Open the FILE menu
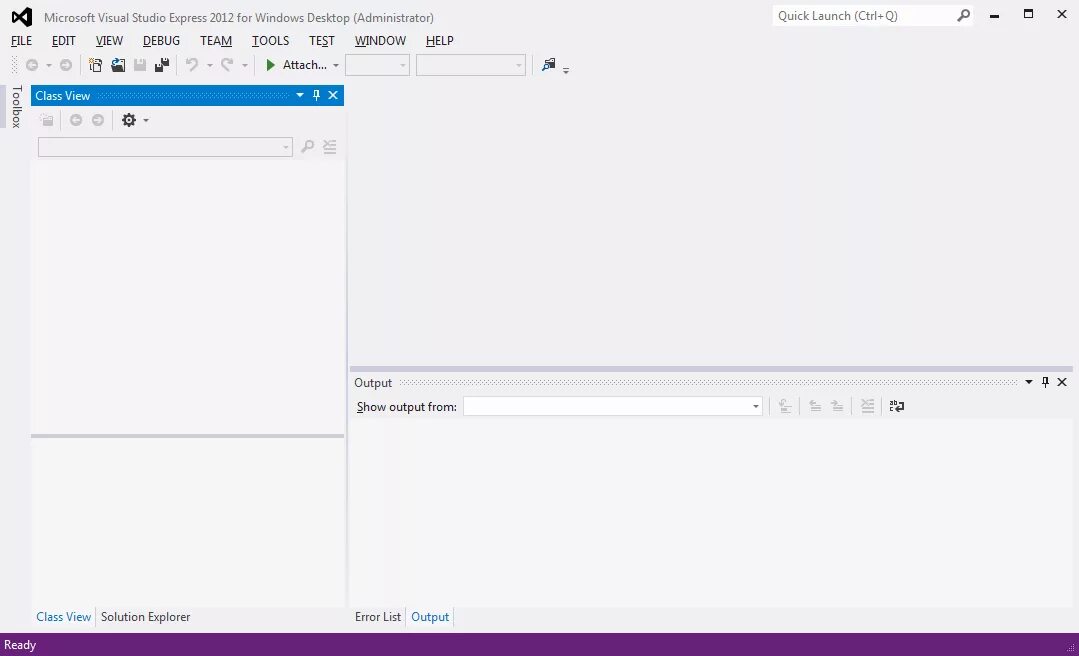The width and height of the screenshot is (1079, 656). pyautogui.click(x=21, y=41)
